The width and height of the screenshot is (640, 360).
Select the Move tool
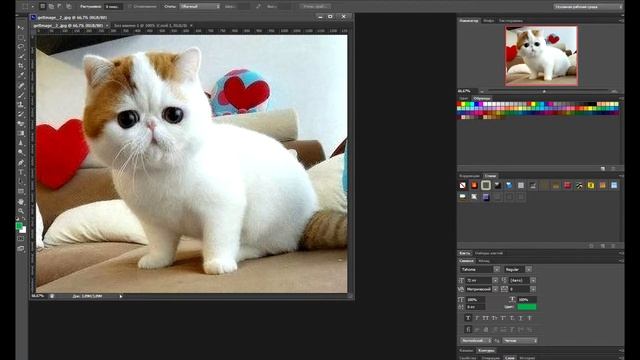pos(21,28)
